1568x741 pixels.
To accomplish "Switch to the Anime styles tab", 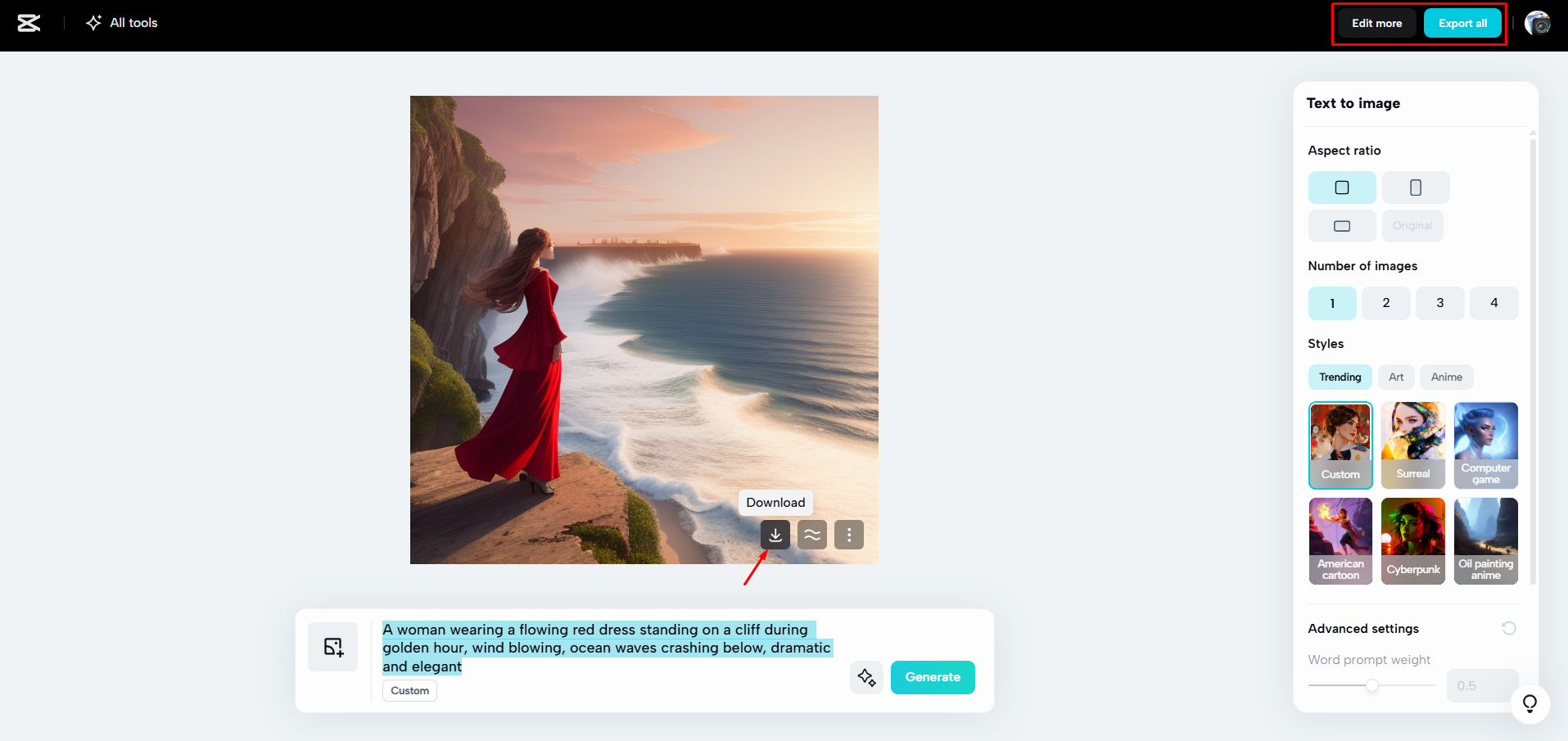I will coord(1446,377).
